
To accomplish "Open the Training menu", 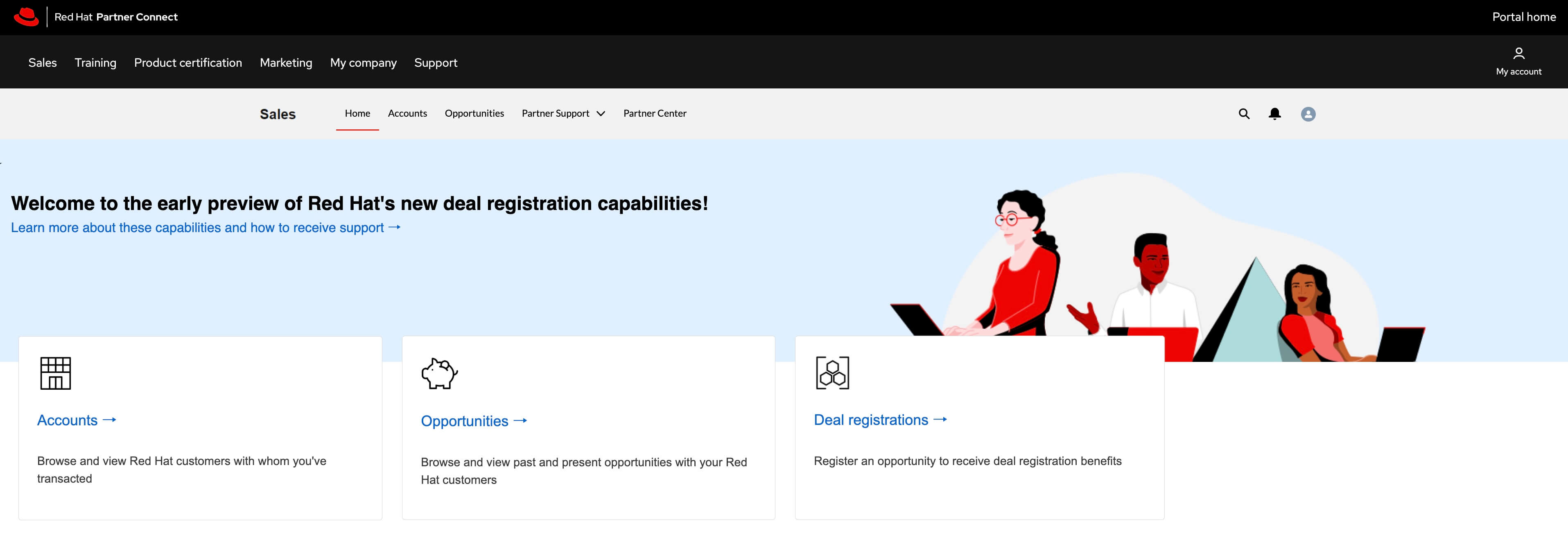I will [x=95, y=63].
